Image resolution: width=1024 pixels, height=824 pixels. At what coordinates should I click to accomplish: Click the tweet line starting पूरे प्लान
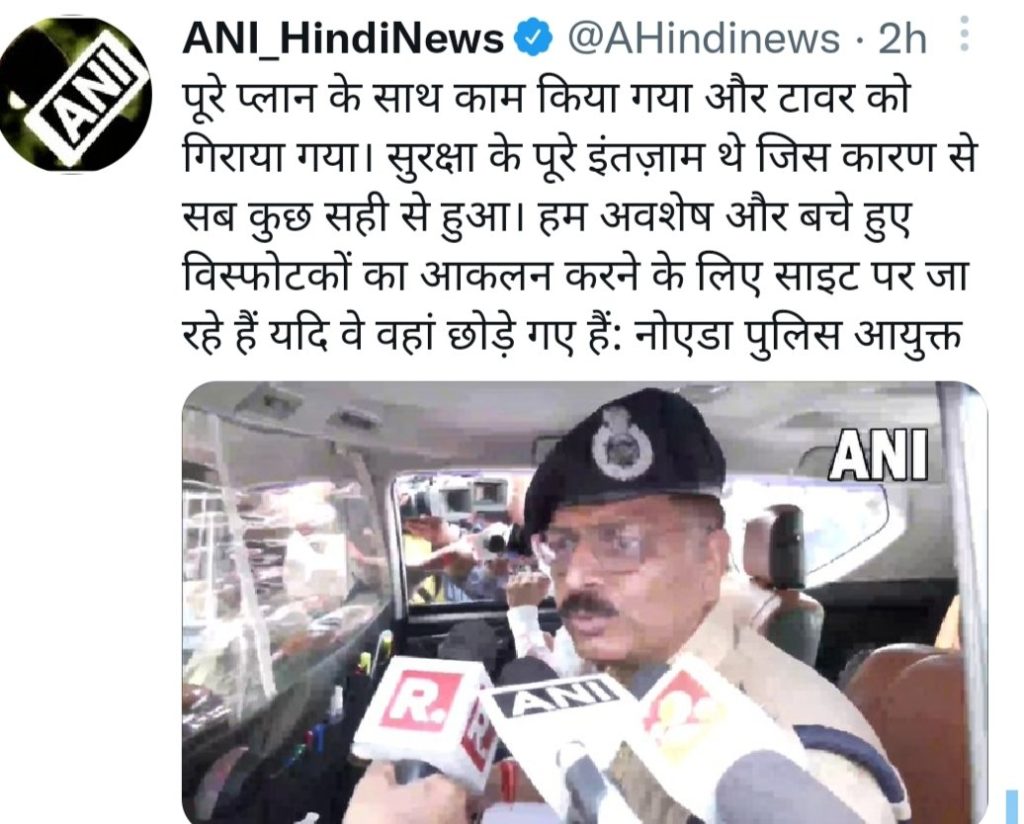545,99
